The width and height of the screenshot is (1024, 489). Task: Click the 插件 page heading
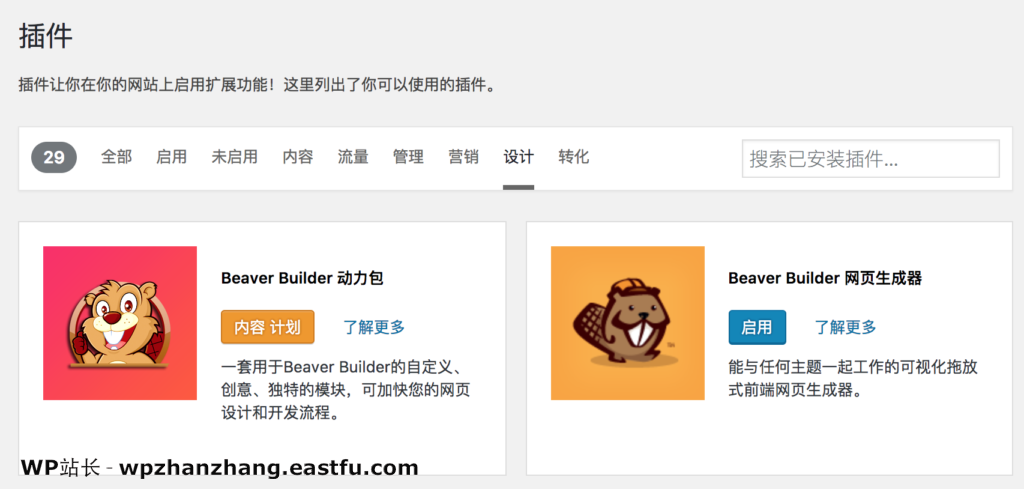(46, 37)
